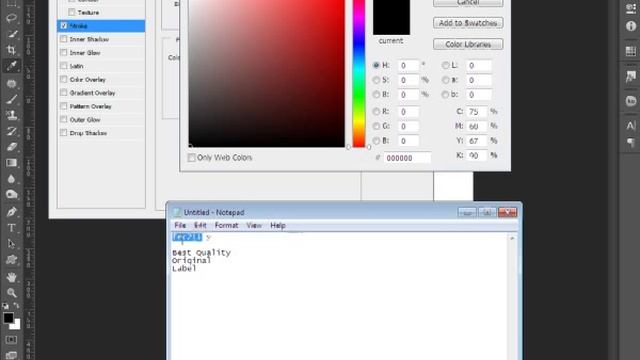Screen dimensions: 640x360
Task: Enable the Texture checkbox
Action: tap(72, 12)
